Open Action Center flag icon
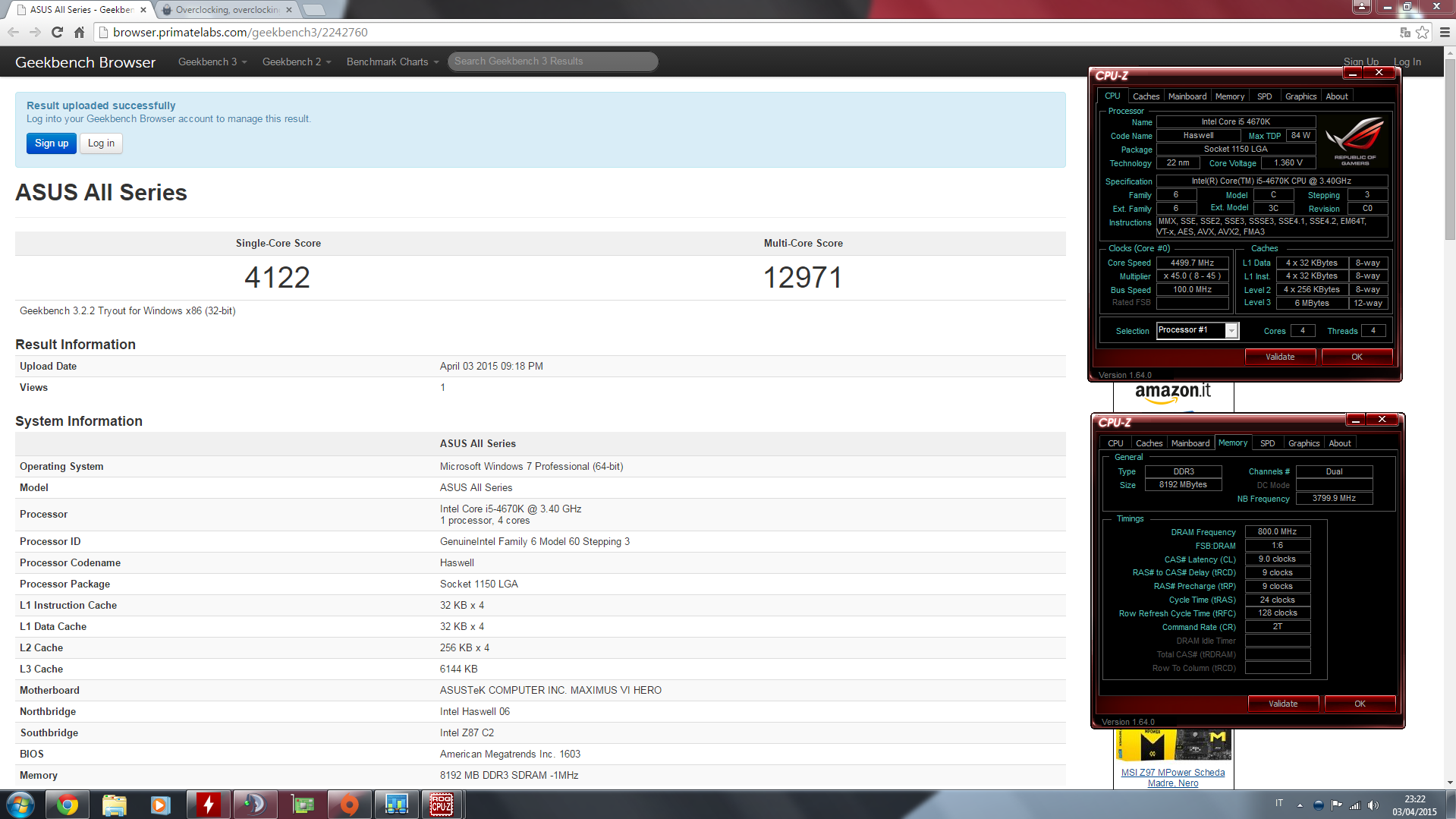The height and width of the screenshot is (819, 1456). click(x=1336, y=805)
